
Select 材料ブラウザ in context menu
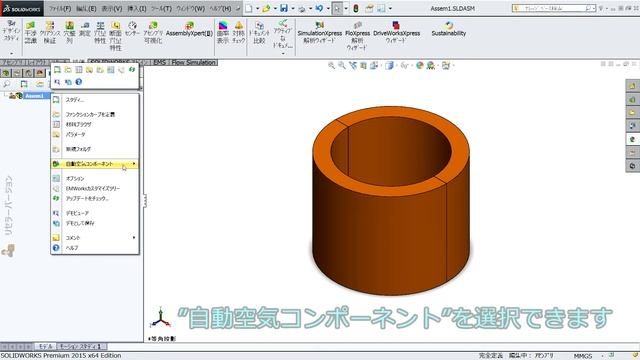click(x=95, y=124)
